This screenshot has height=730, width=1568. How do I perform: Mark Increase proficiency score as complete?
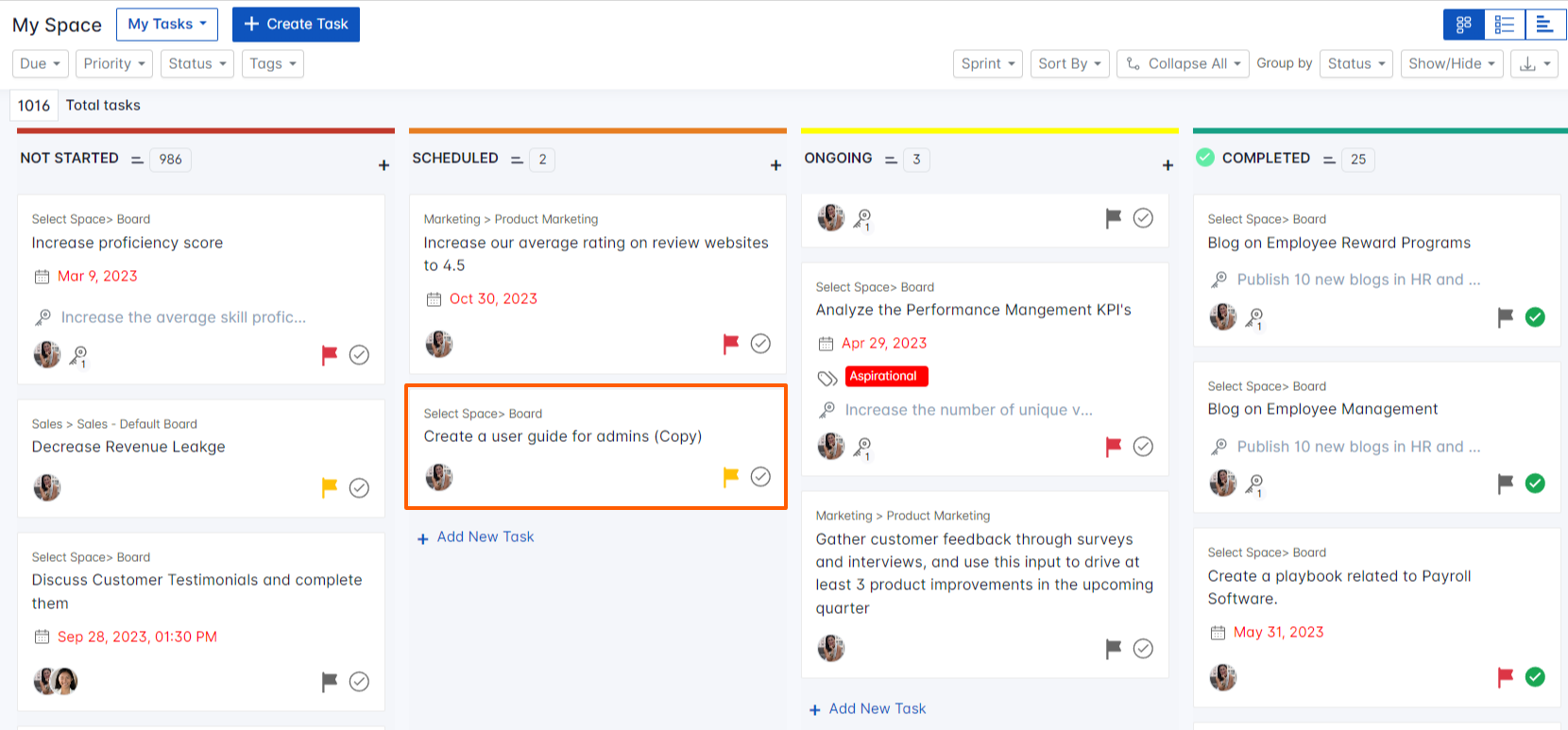click(x=359, y=355)
